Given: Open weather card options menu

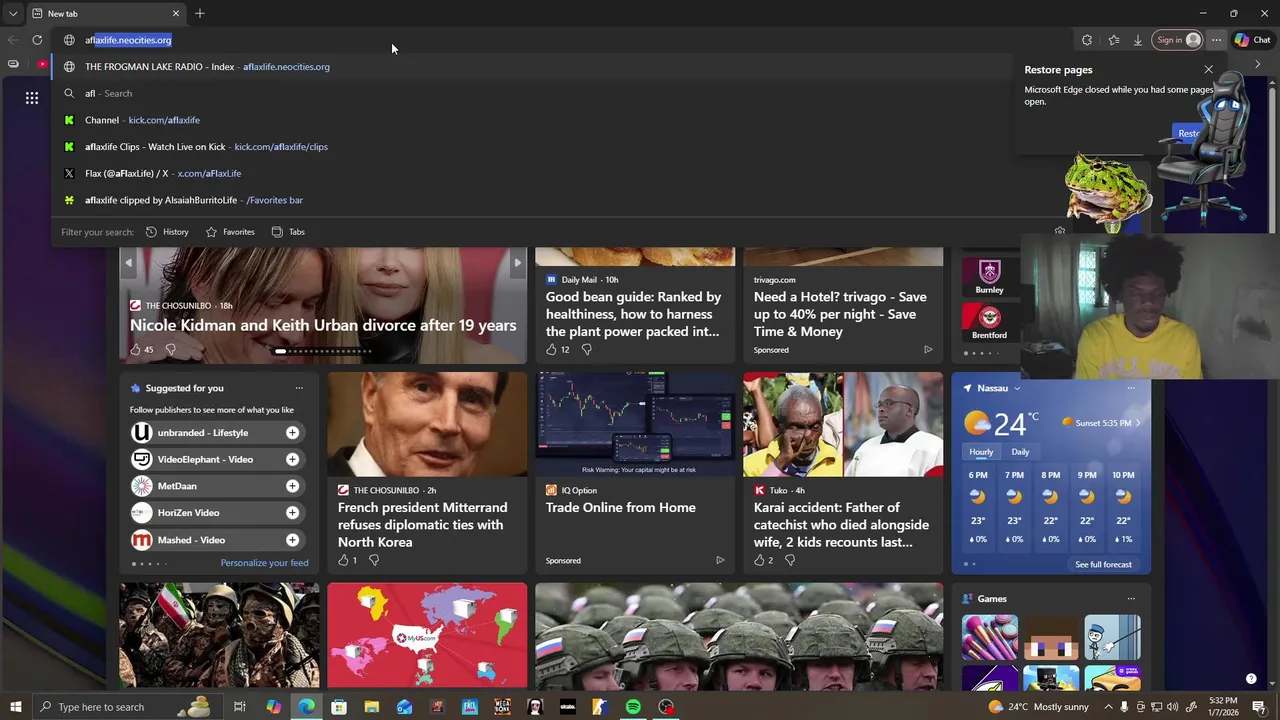Looking at the screenshot, I should 1131,388.
